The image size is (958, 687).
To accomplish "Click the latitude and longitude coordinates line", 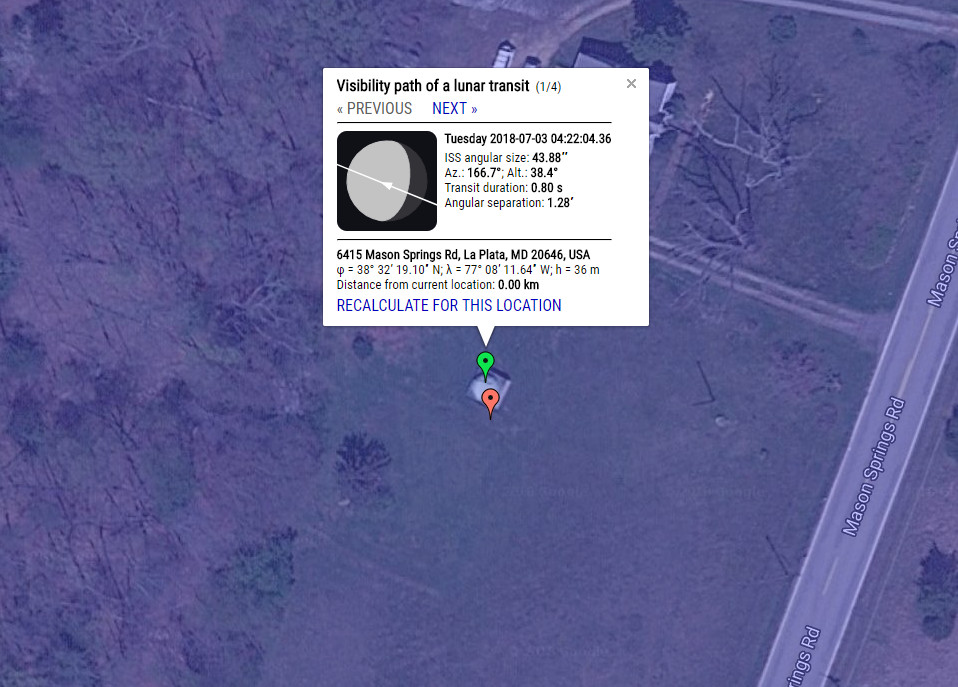I will coord(468,270).
